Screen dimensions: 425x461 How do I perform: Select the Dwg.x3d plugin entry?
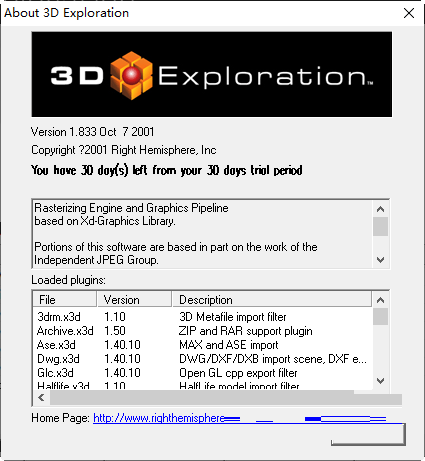coord(58,359)
